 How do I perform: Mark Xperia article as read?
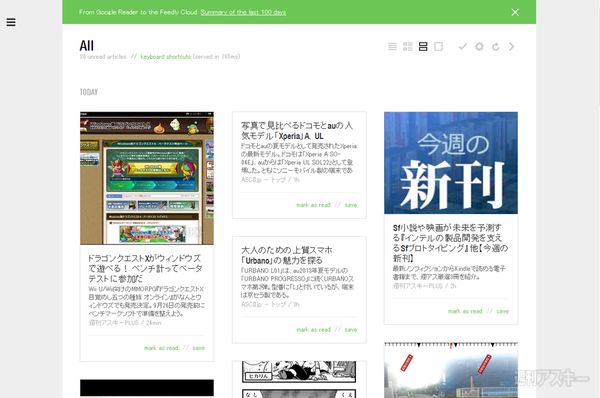click(x=313, y=205)
